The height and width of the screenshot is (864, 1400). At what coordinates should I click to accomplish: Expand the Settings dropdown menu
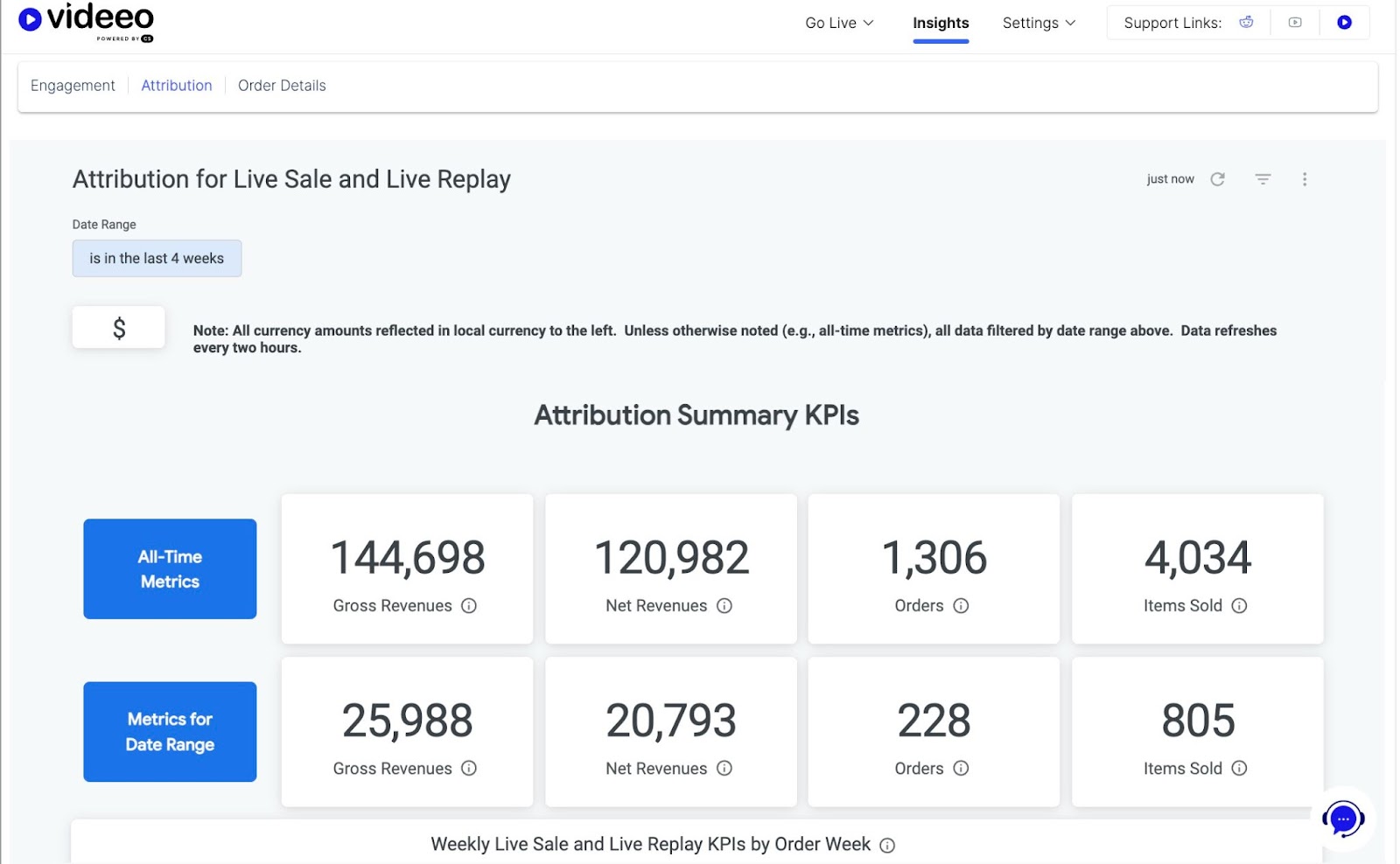(x=1039, y=23)
